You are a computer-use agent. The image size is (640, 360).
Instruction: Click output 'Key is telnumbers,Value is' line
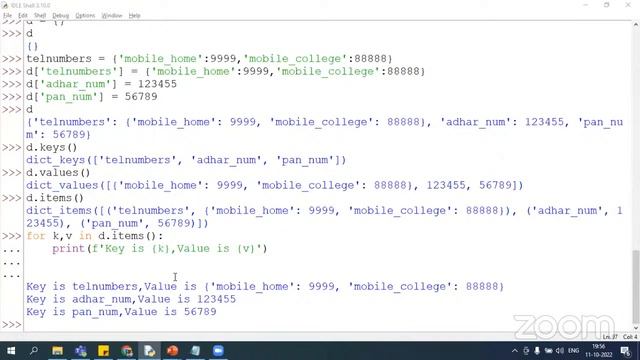coord(265,287)
